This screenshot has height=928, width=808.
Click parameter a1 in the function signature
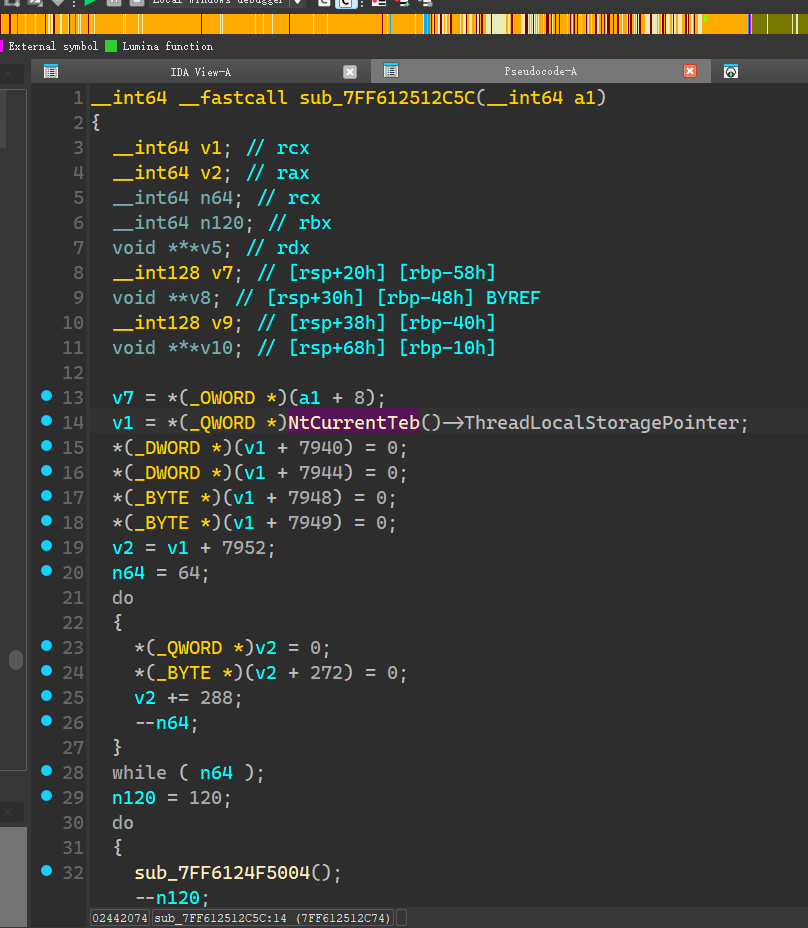coord(585,98)
